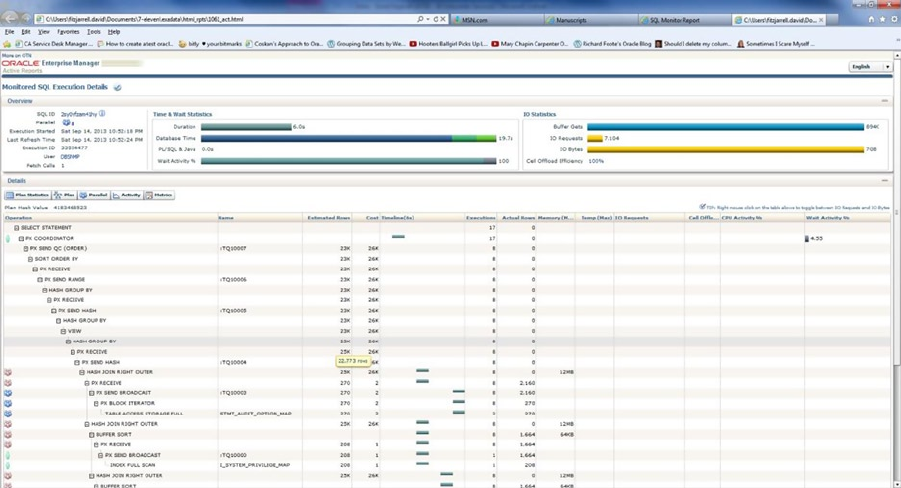Open Richard Foote's Oracle Blog bookmark

click(613, 44)
